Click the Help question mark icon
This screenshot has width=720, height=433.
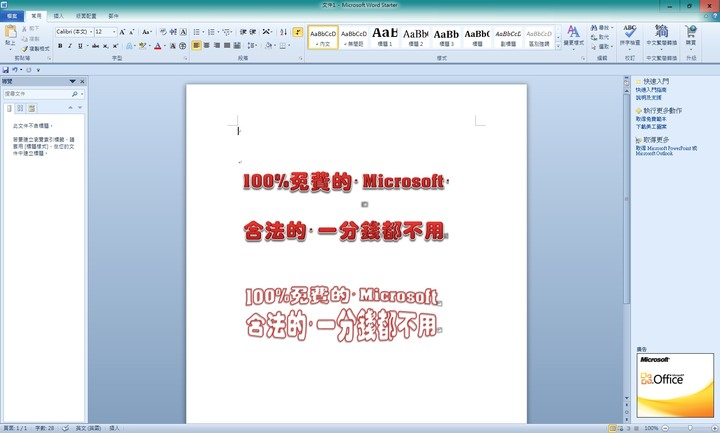click(x=715, y=16)
